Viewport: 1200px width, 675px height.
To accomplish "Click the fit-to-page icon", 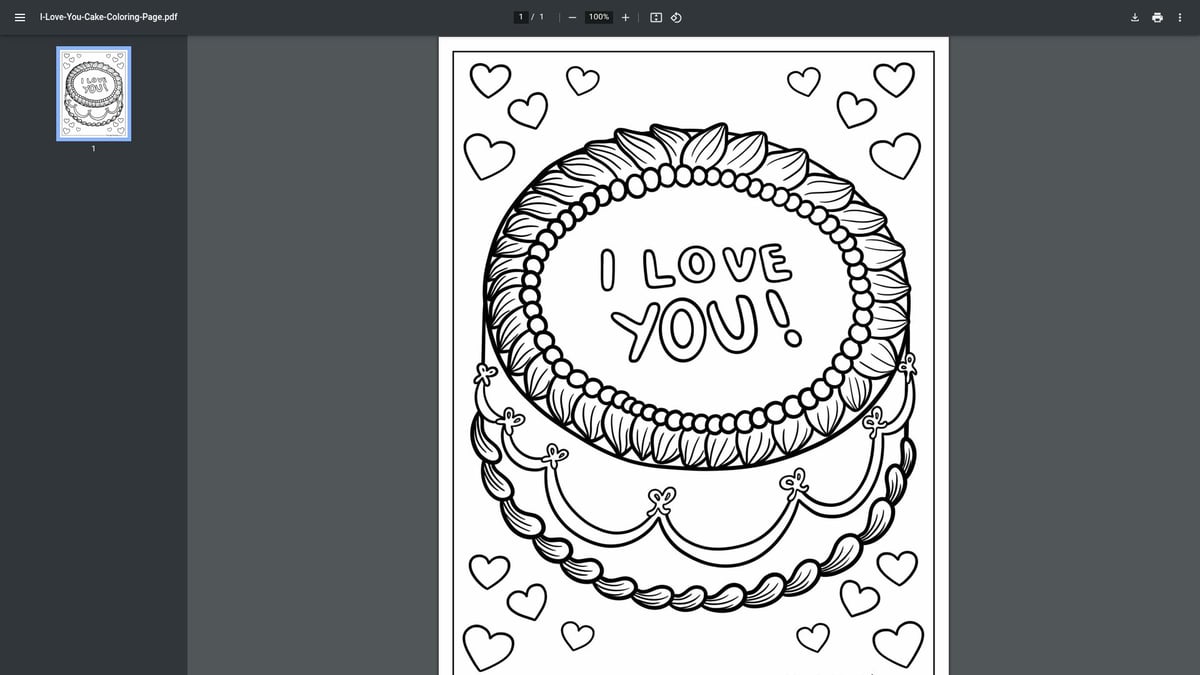I will coord(655,17).
